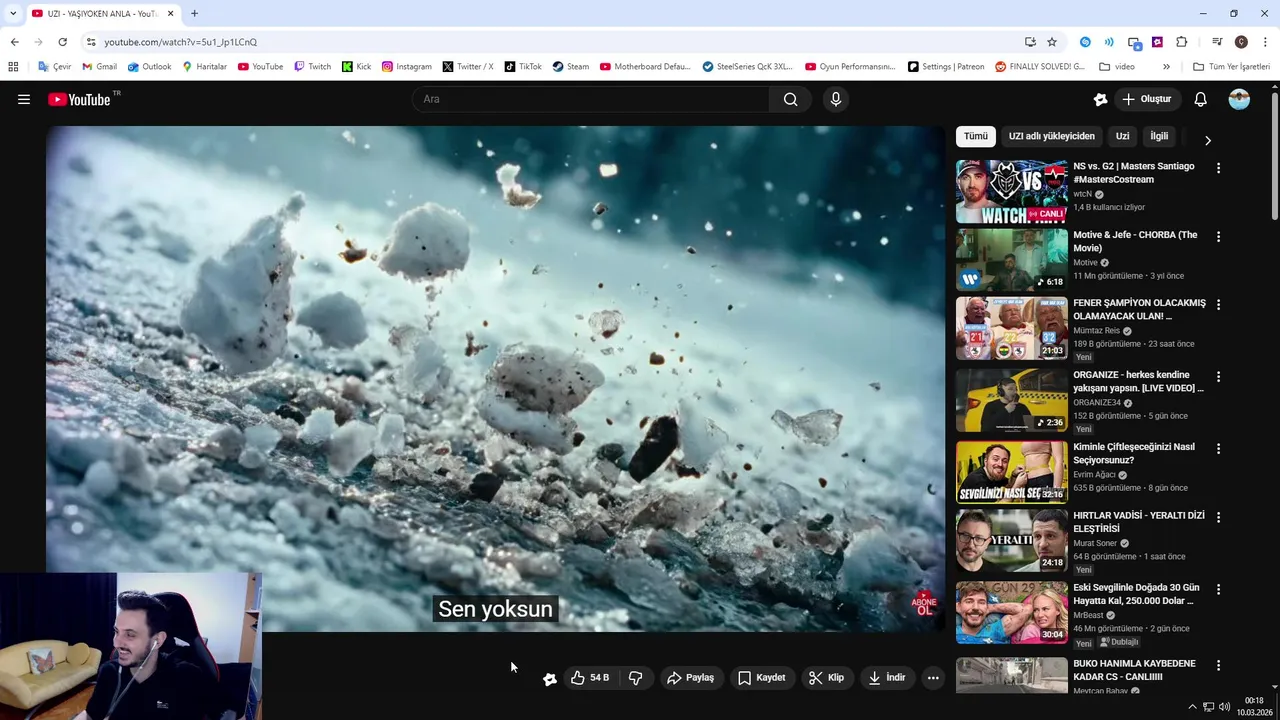Open the Kick bookmark
The image size is (1280, 720).
356,67
